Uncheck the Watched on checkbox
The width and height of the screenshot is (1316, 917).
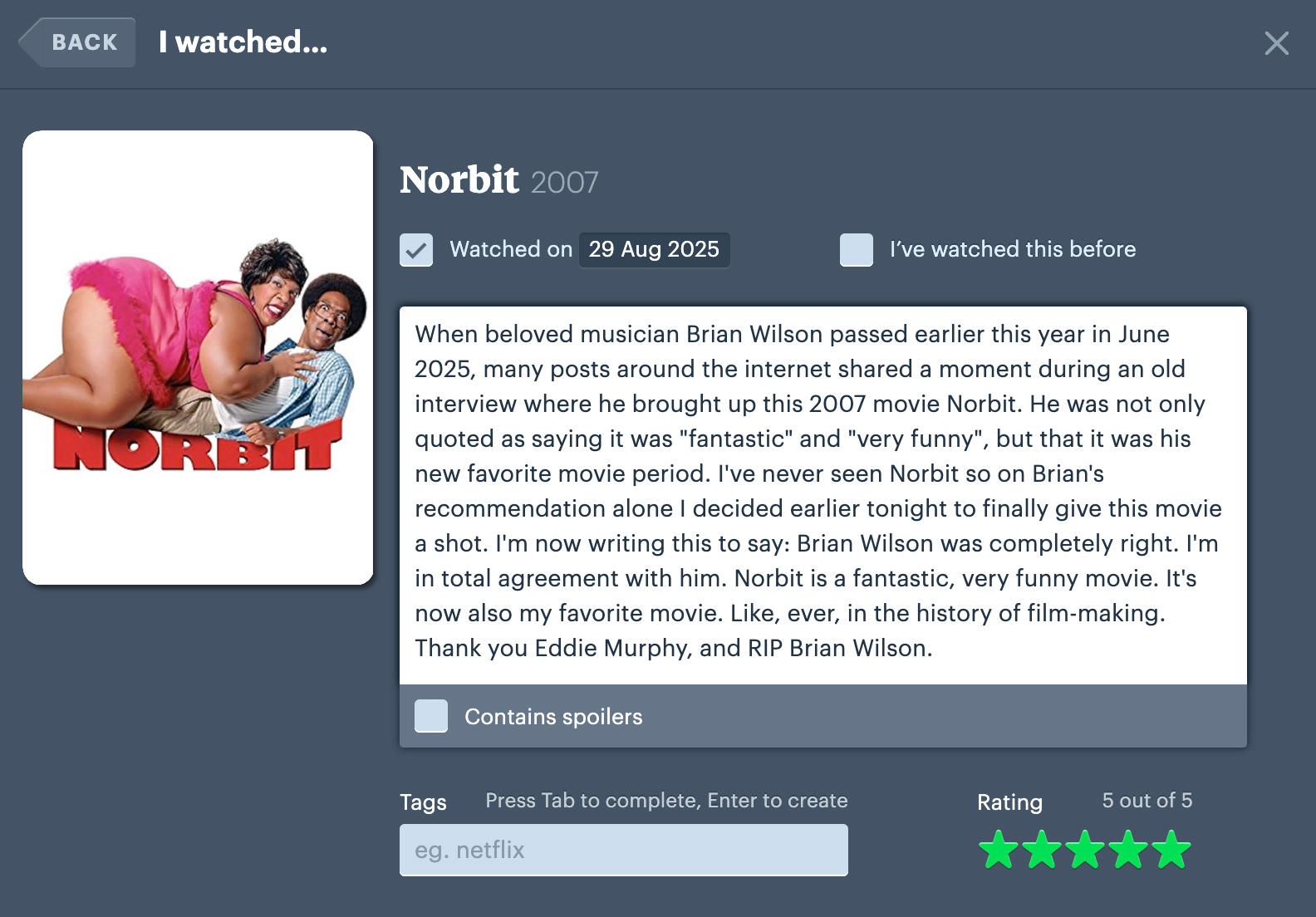[x=416, y=250]
